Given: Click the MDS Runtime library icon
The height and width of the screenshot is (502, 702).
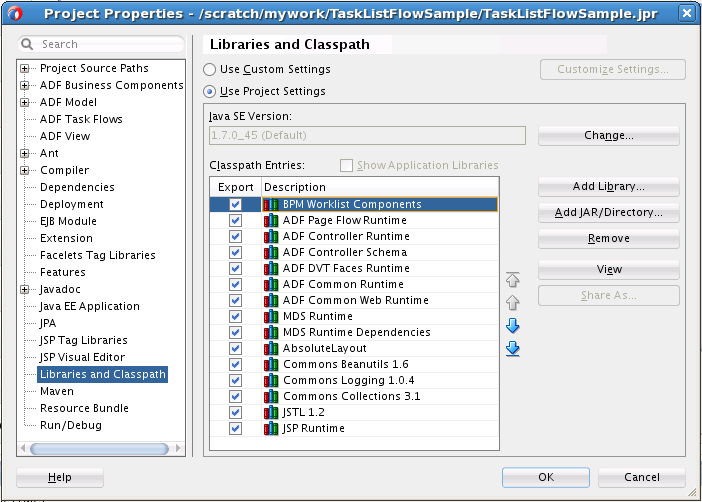Looking at the screenshot, I should [271, 317].
